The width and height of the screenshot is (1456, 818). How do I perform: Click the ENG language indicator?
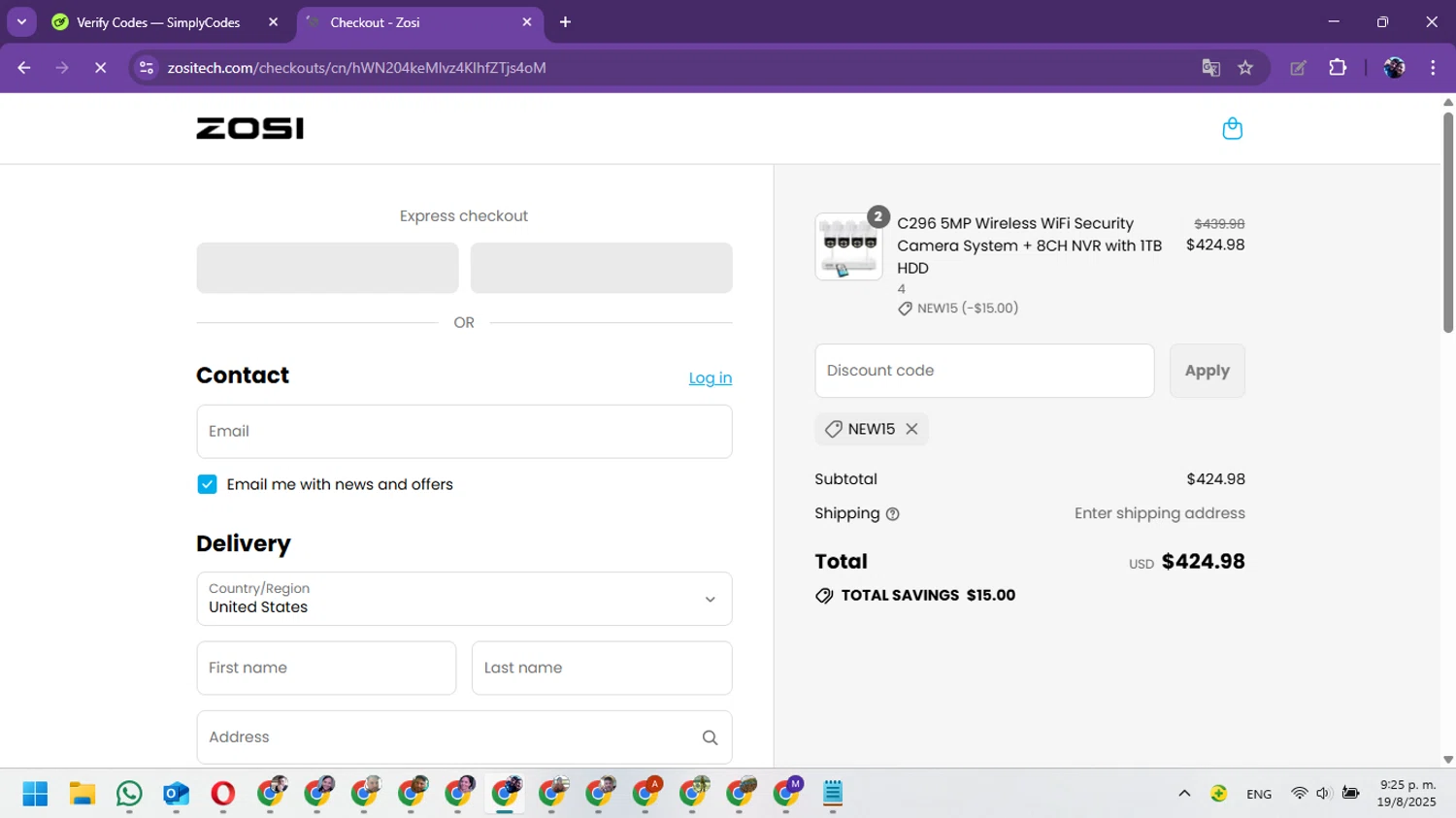click(x=1259, y=794)
